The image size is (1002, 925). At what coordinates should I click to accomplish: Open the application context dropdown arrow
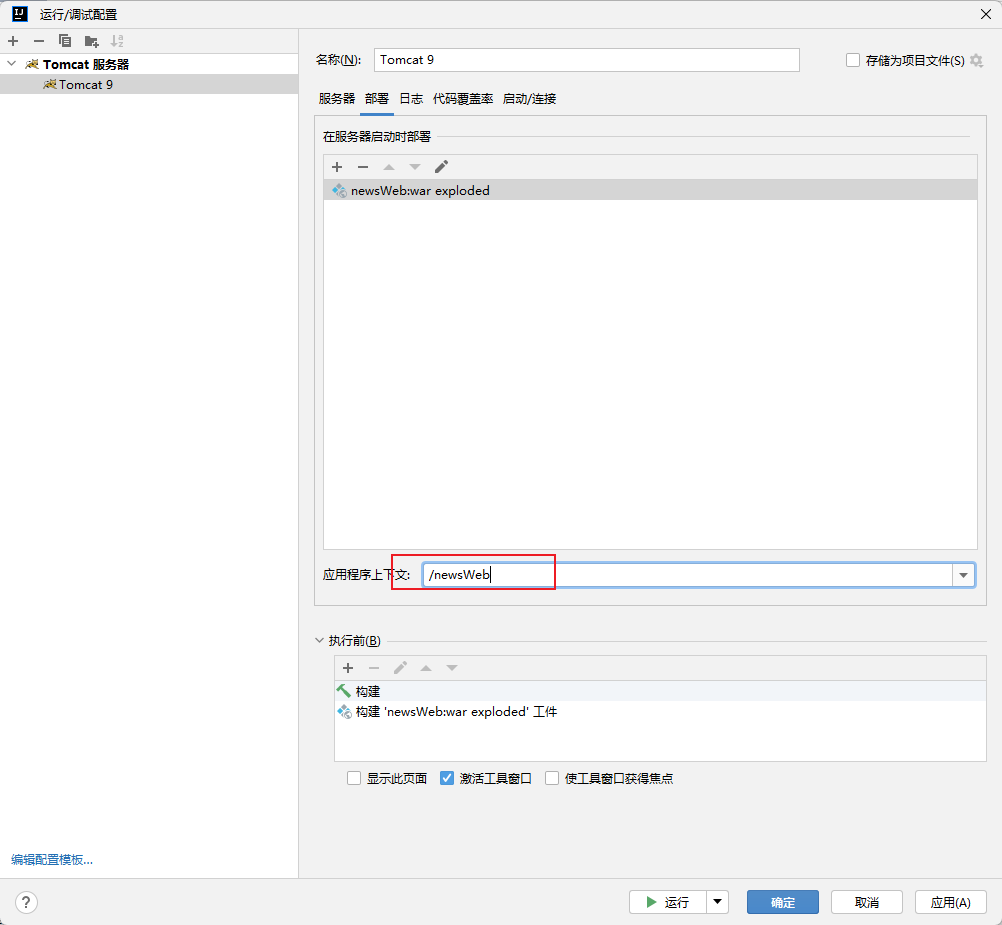tap(963, 575)
